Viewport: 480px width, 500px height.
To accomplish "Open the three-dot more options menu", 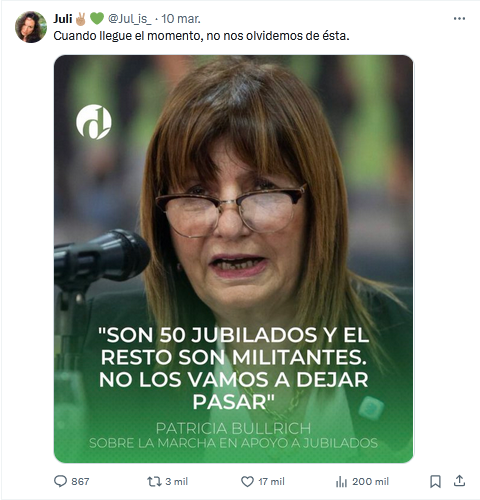I will [459, 19].
